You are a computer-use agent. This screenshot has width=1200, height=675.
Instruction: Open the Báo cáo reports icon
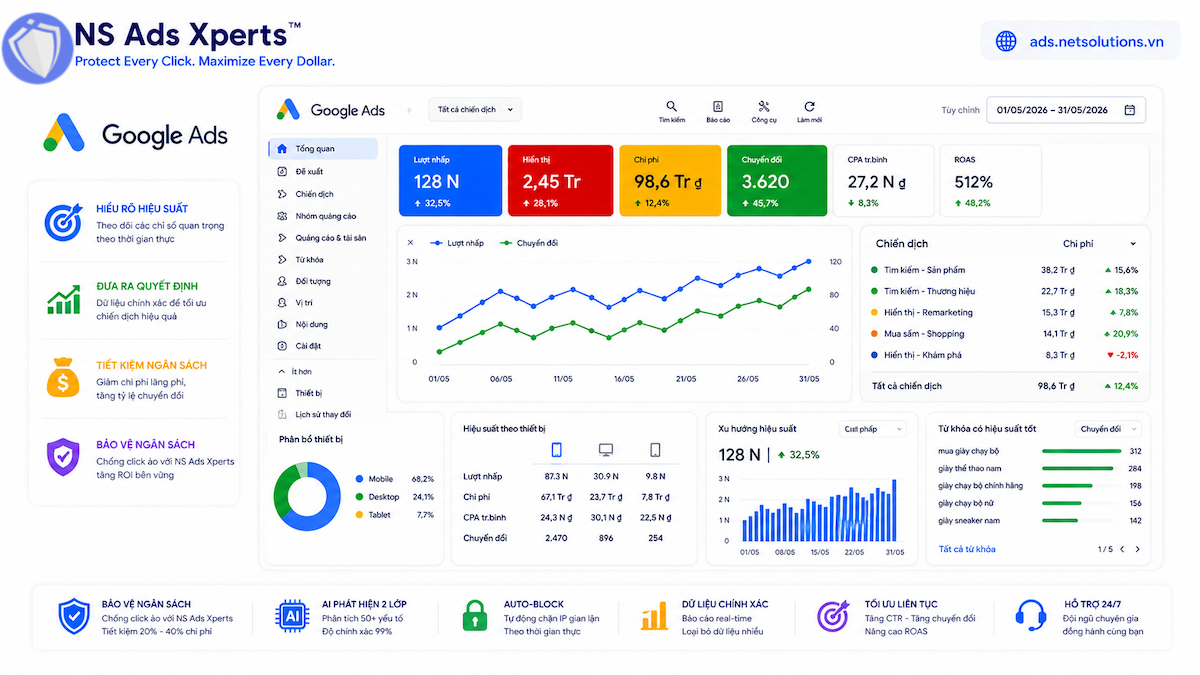[718, 107]
